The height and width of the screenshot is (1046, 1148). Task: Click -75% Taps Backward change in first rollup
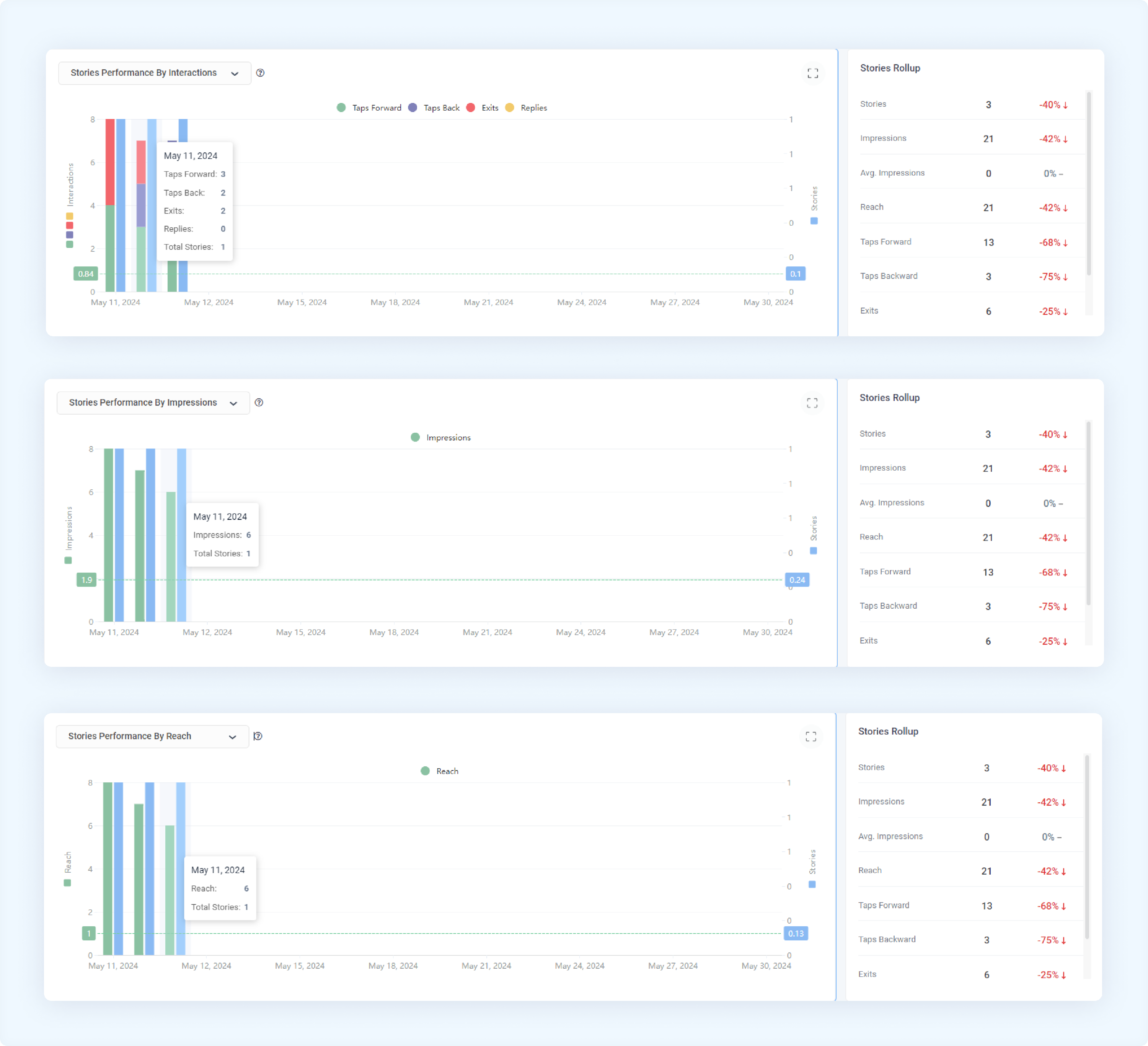pos(1053,277)
